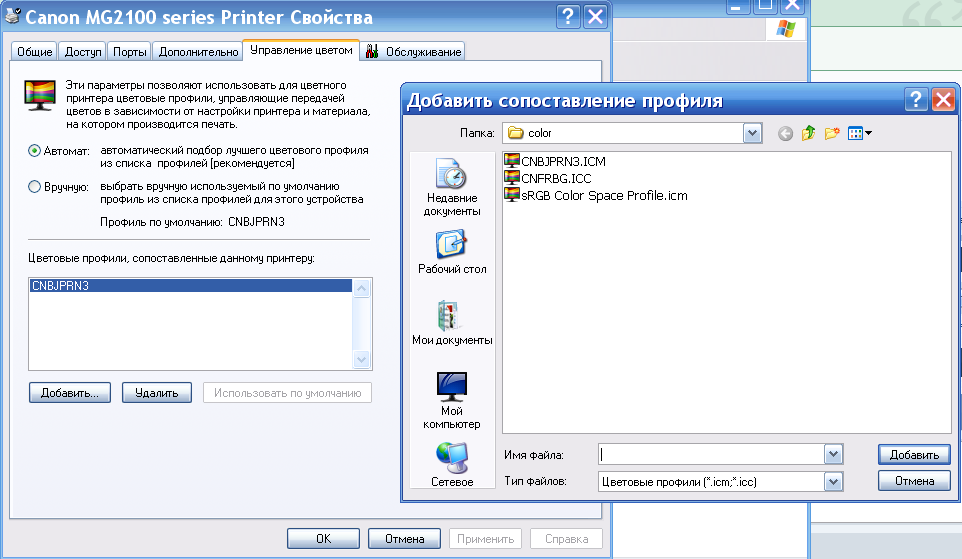Open the Общие tab

pyautogui.click(x=34, y=52)
